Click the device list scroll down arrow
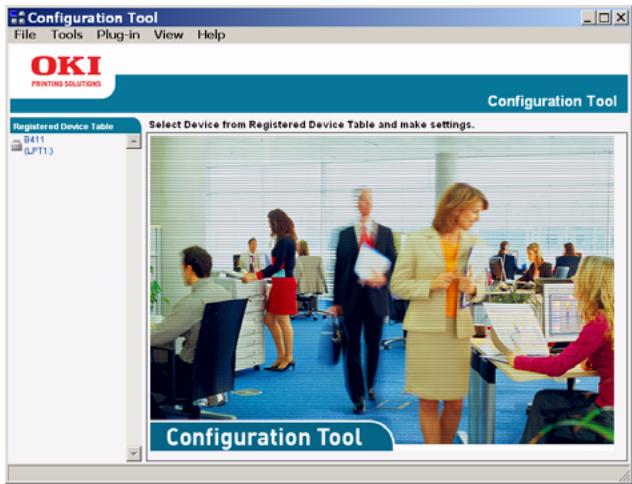632x484 pixels. [x=134, y=454]
